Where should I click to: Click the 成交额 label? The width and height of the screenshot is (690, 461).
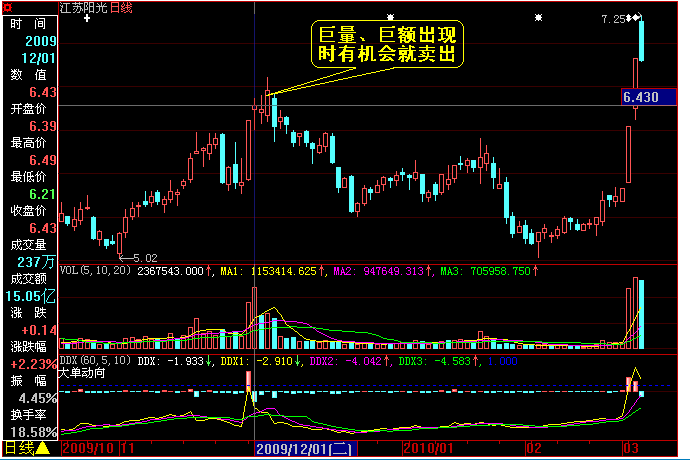tap(29, 279)
